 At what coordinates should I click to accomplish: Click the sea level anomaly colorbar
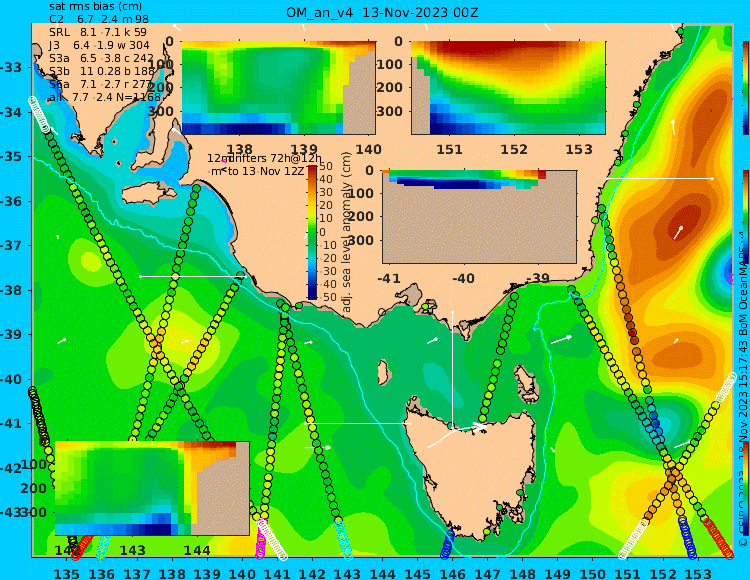pyautogui.click(x=312, y=232)
